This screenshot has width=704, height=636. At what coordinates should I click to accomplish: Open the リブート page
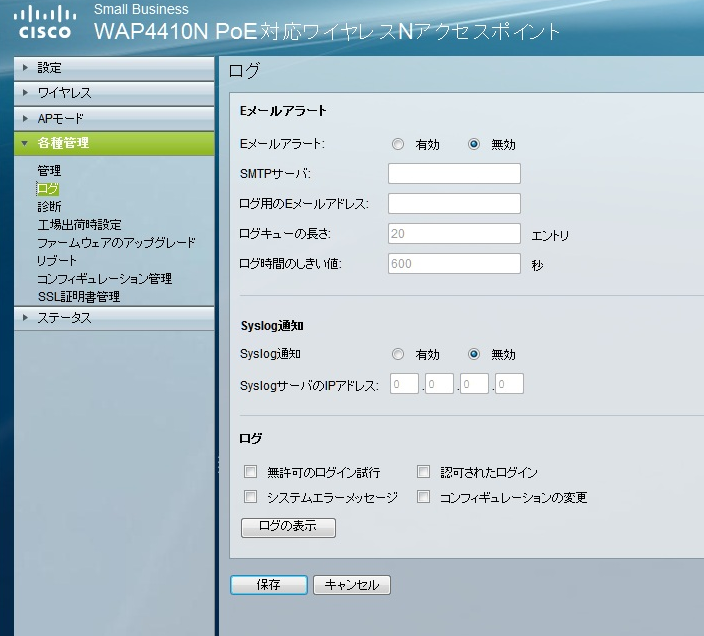[57, 260]
